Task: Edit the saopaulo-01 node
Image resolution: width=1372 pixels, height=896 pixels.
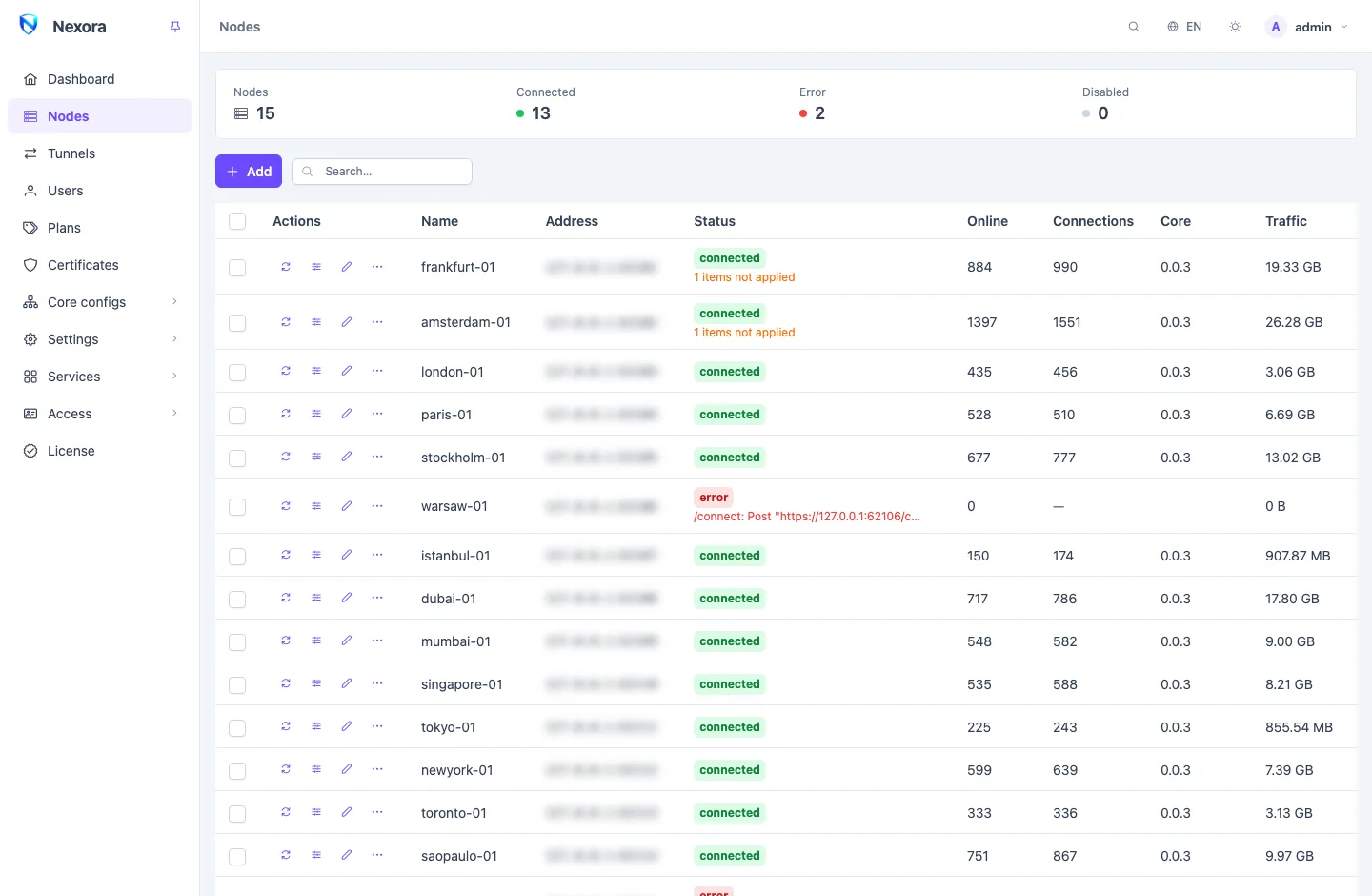Action: point(347,855)
